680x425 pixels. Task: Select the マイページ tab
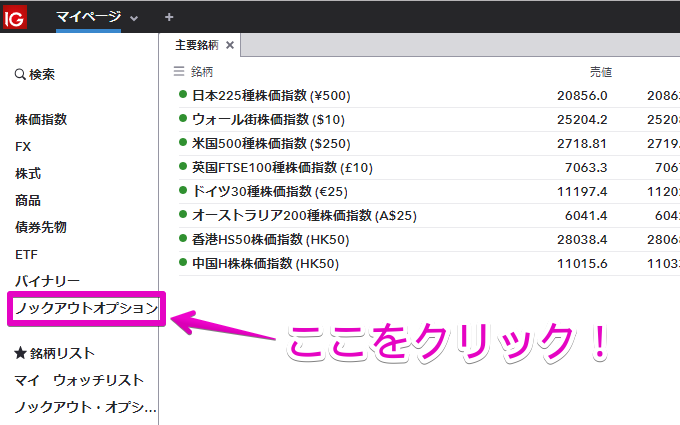coord(88,17)
